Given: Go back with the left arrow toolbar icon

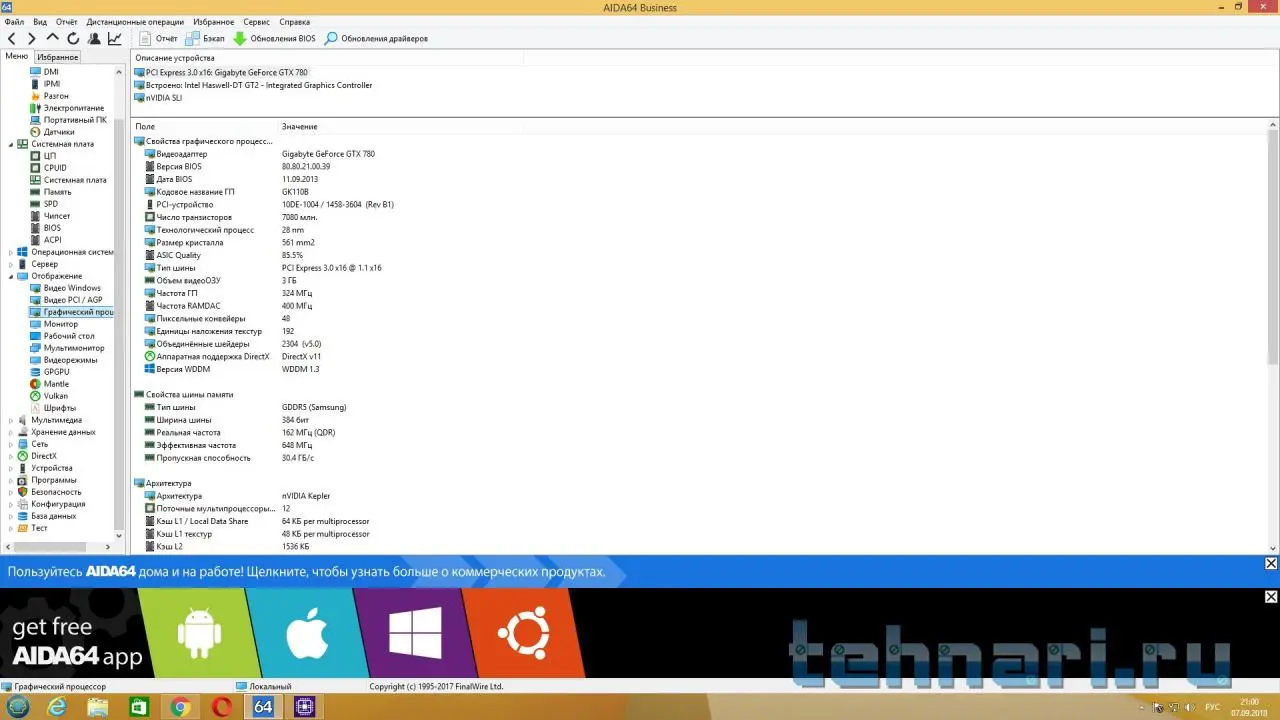Looking at the screenshot, I should pyautogui.click(x=12, y=39).
